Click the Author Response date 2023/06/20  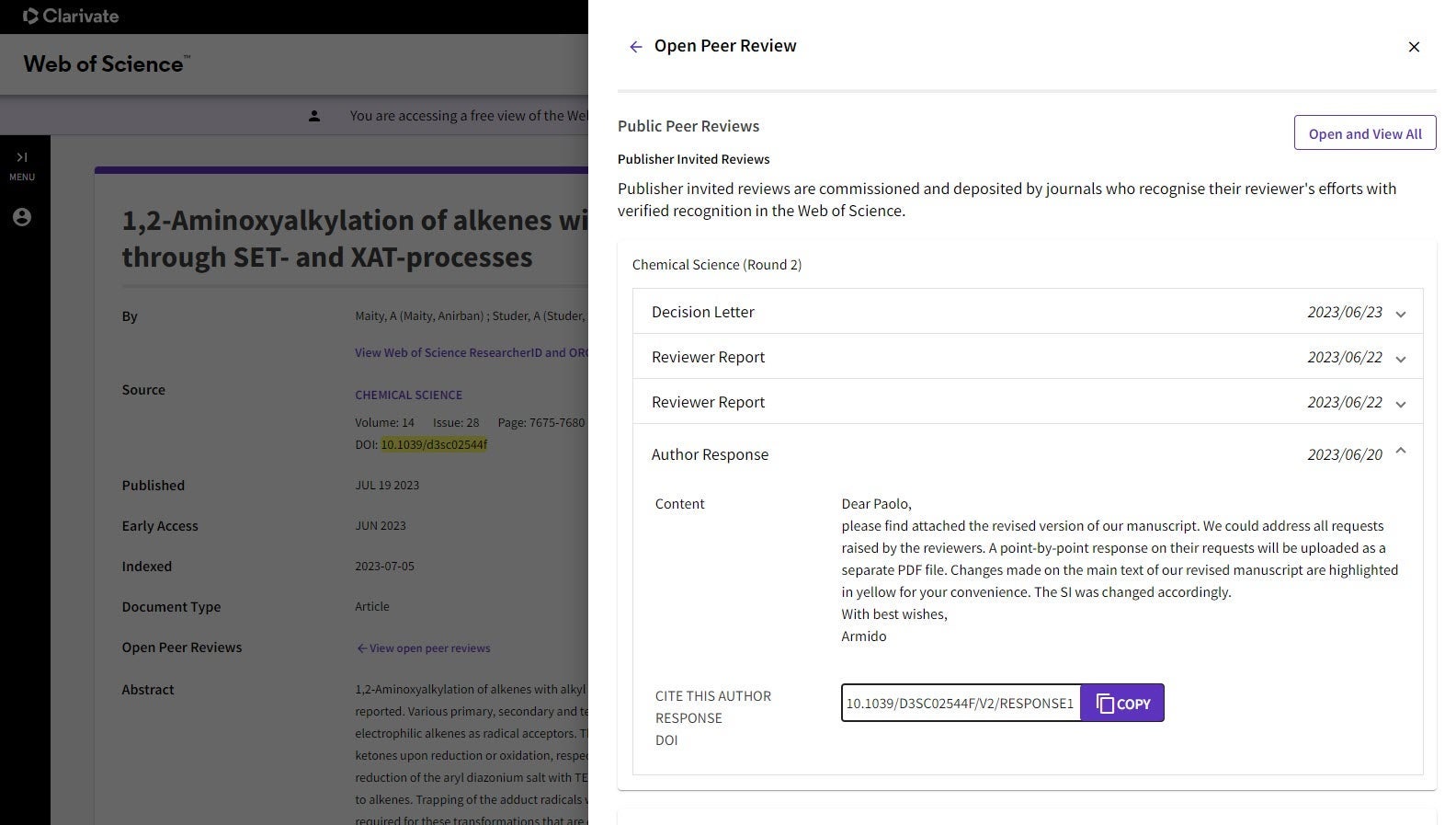pos(1345,454)
